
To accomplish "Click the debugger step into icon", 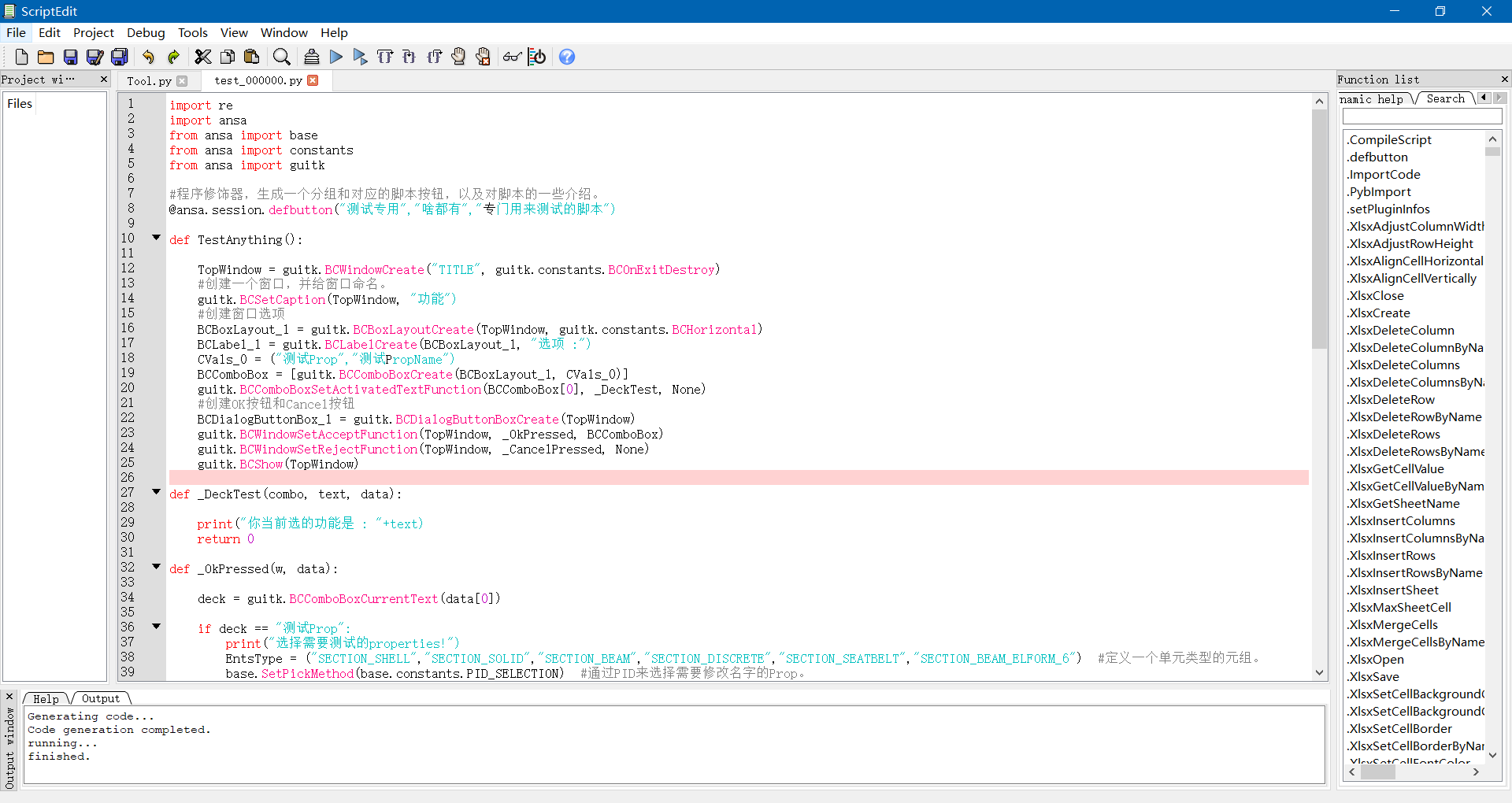I will click(409, 57).
